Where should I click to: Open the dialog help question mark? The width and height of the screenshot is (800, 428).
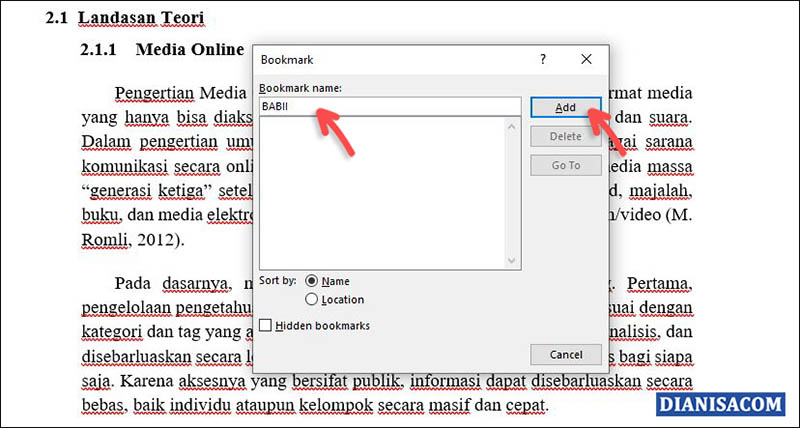[543, 59]
